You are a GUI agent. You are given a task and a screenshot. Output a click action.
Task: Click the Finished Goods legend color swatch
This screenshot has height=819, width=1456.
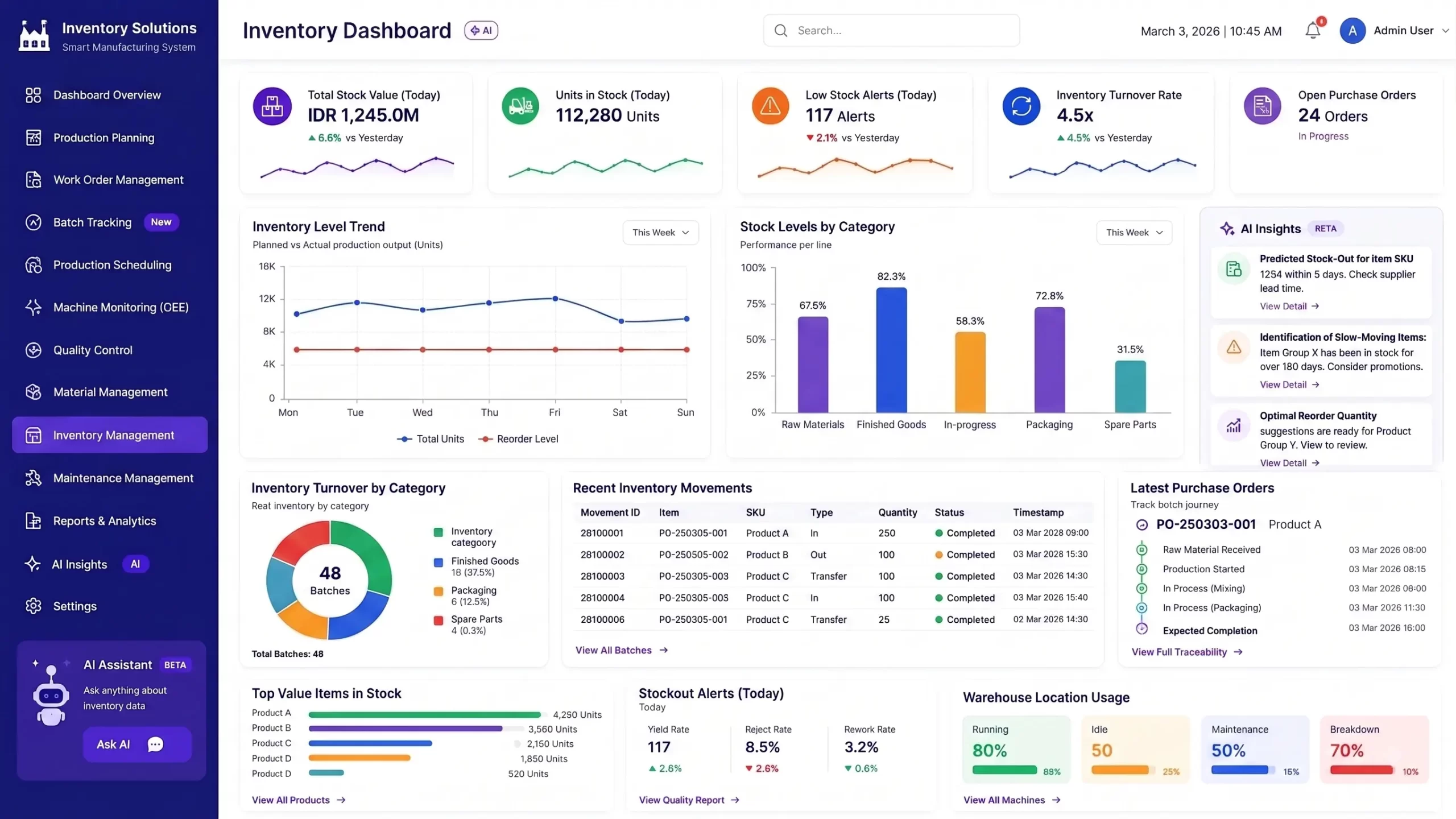439,562
